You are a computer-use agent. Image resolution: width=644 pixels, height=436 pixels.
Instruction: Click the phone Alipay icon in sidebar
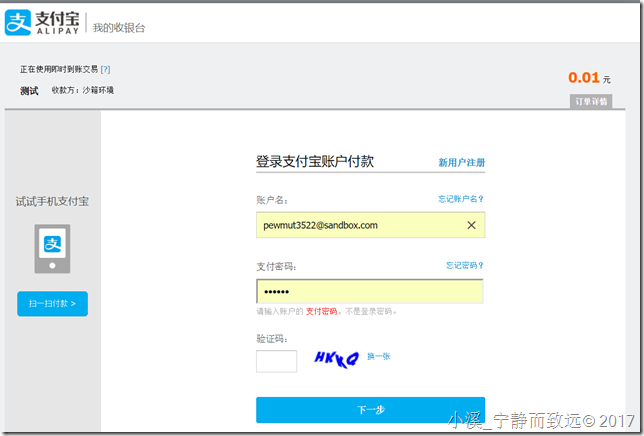click(52, 249)
